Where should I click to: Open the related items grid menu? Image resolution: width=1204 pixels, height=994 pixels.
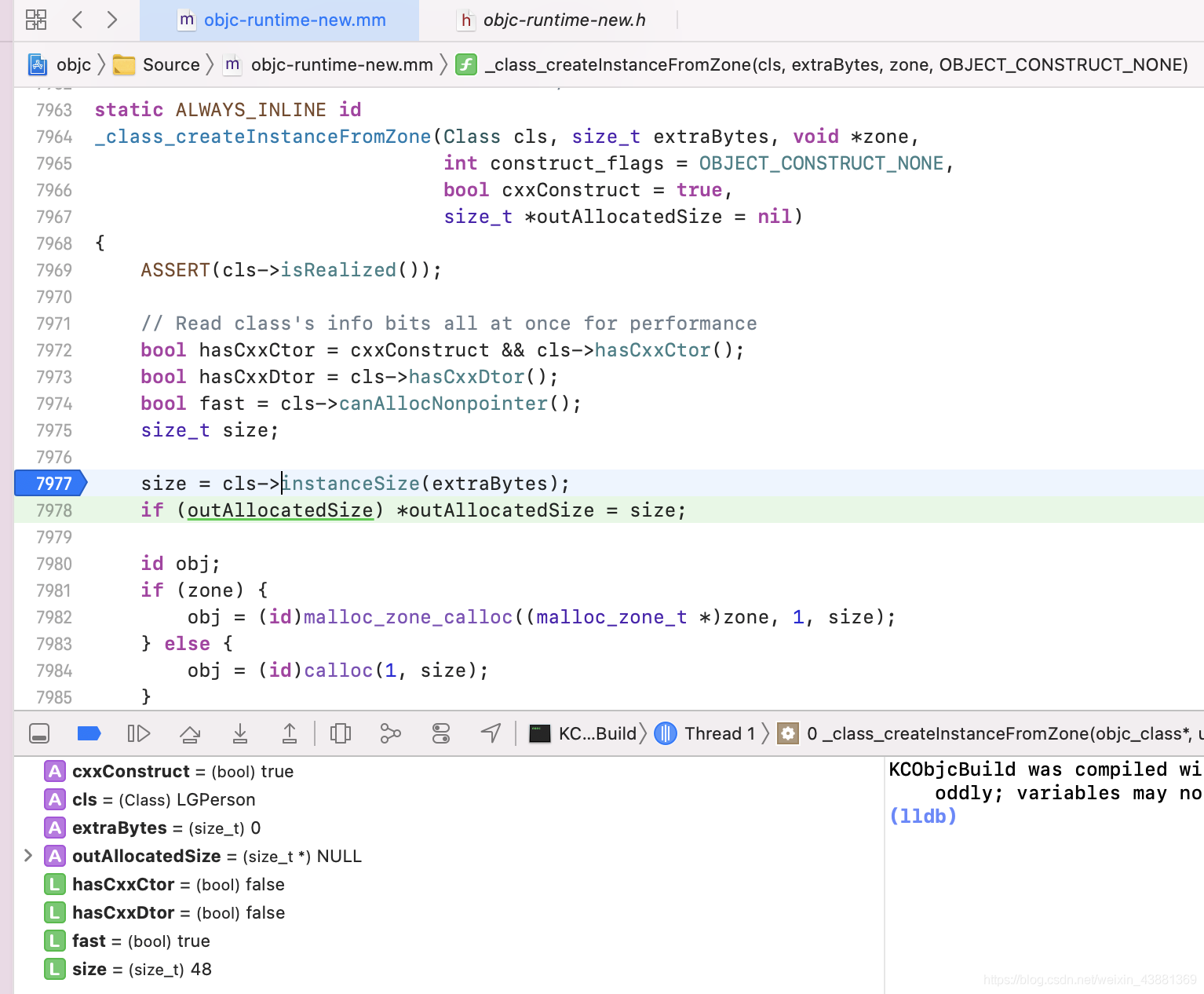36,20
